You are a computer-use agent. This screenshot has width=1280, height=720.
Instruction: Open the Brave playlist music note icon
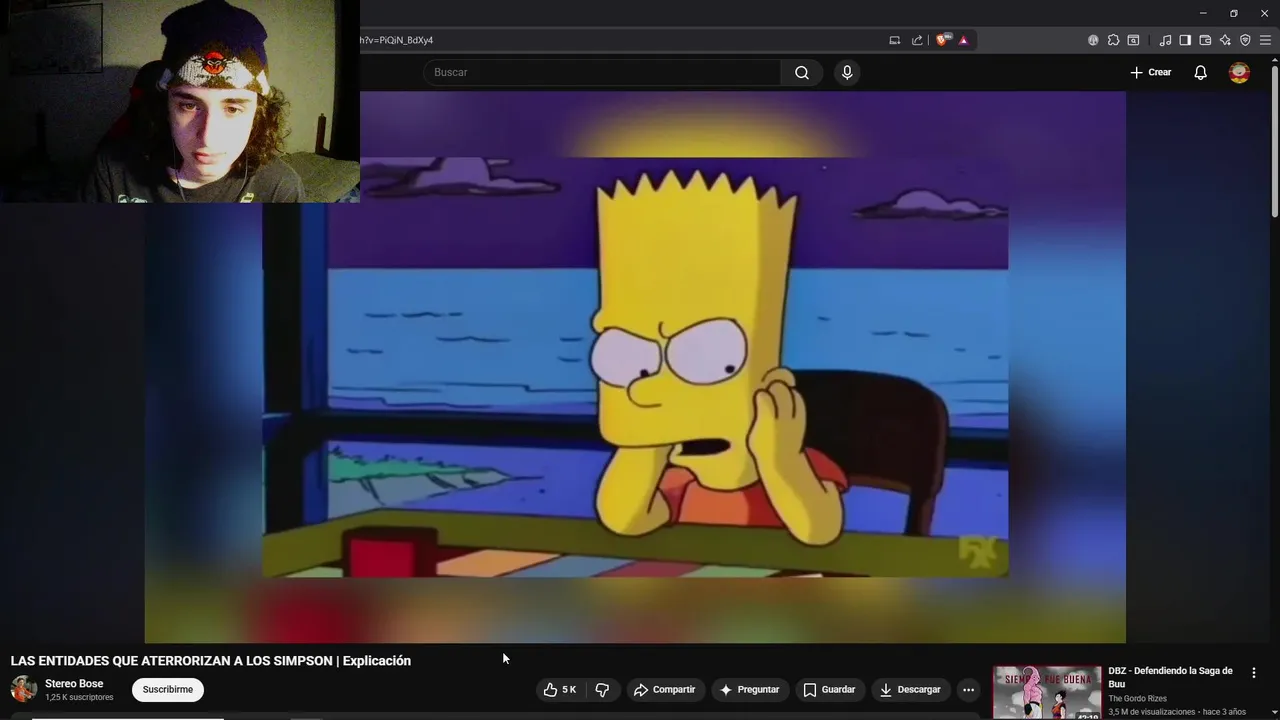point(1165,40)
